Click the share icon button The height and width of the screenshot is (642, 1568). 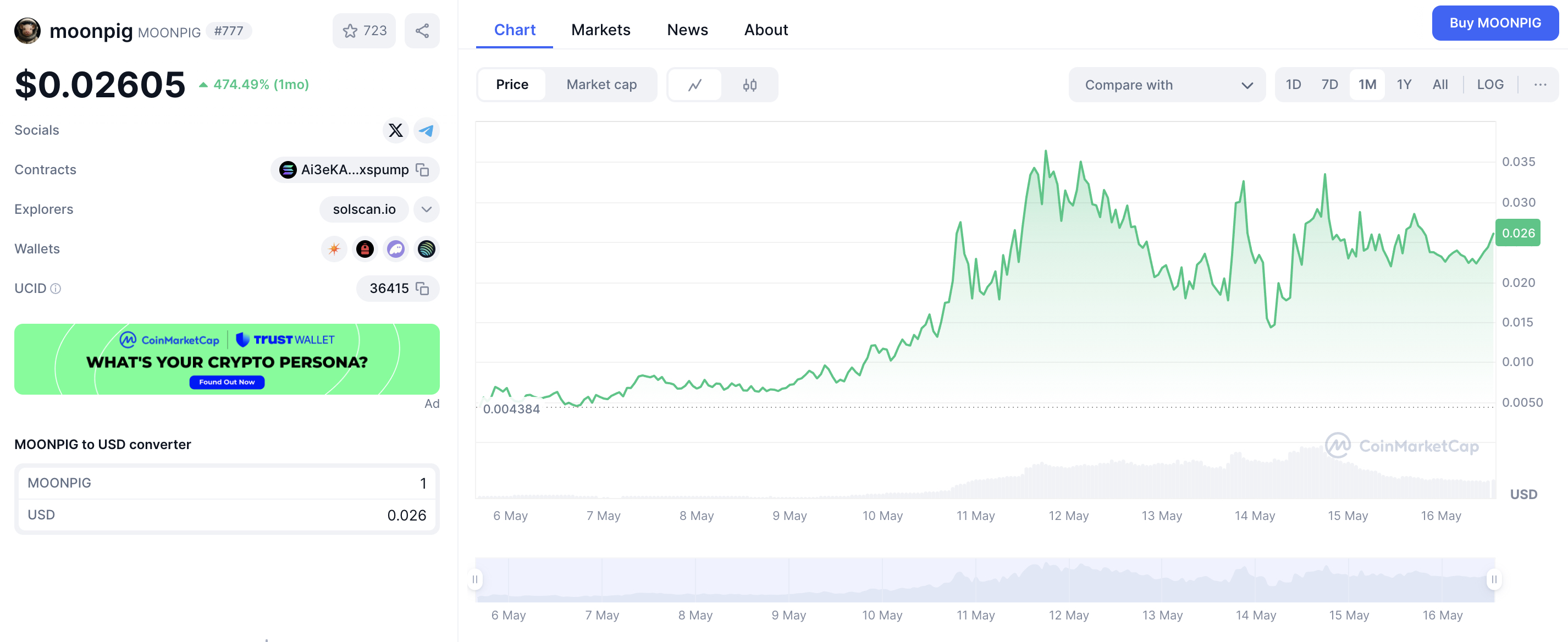click(x=422, y=30)
